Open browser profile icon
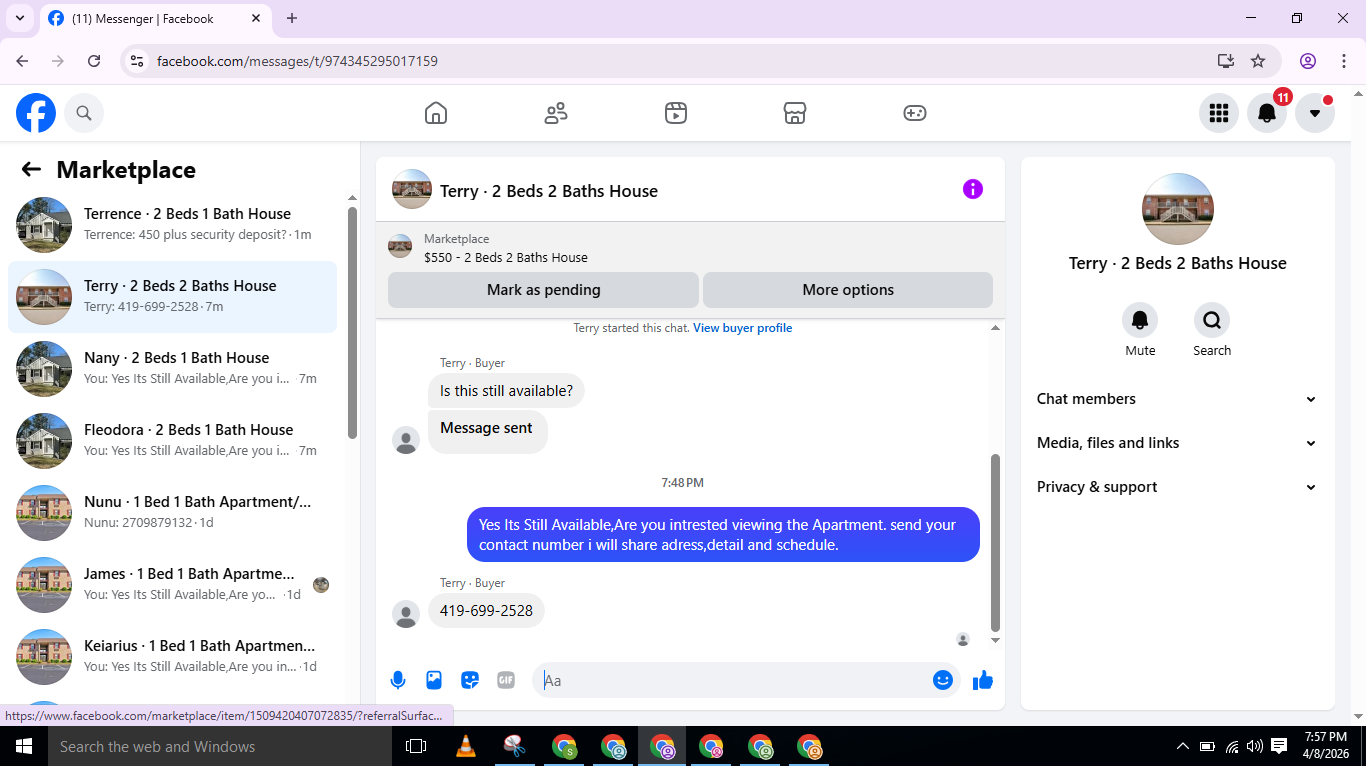The height and width of the screenshot is (766, 1366). 1308,61
